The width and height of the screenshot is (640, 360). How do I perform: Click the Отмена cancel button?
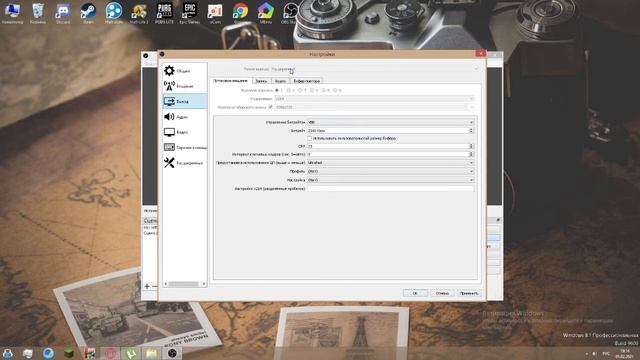(442, 293)
